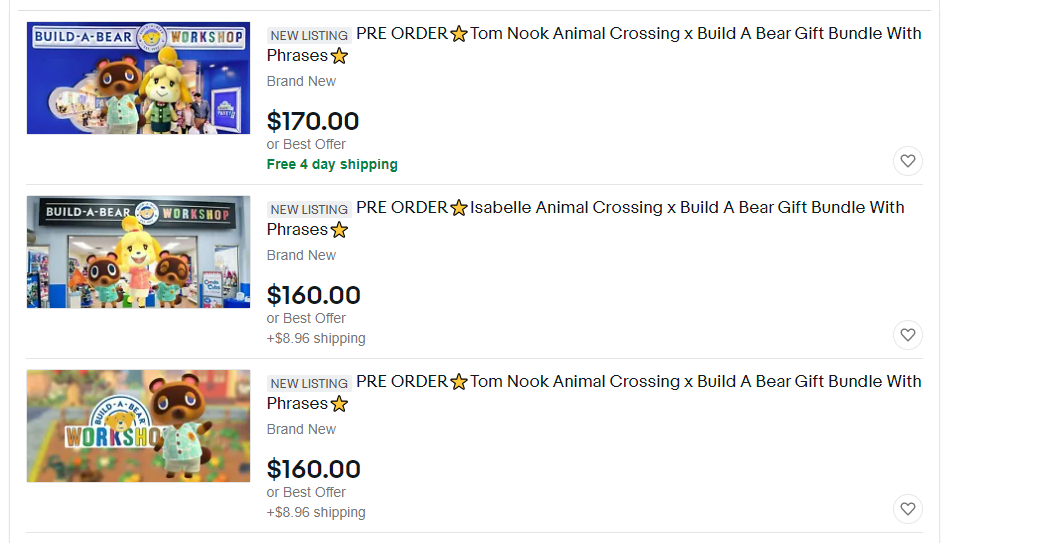The width and height of the screenshot is (1037, 543).
Task: Click the Tom Nook and Isabelle storefront thumbnail
Action: pyautogui.click(x=138, y=78)
